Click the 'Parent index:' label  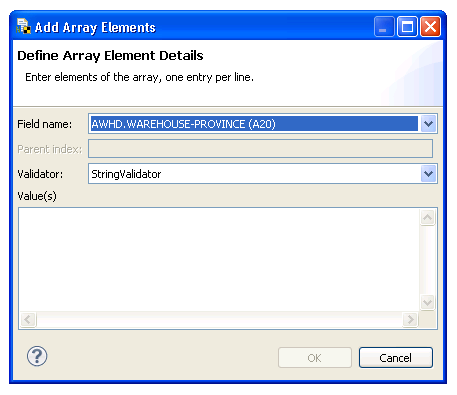click(x=49, y=149)
